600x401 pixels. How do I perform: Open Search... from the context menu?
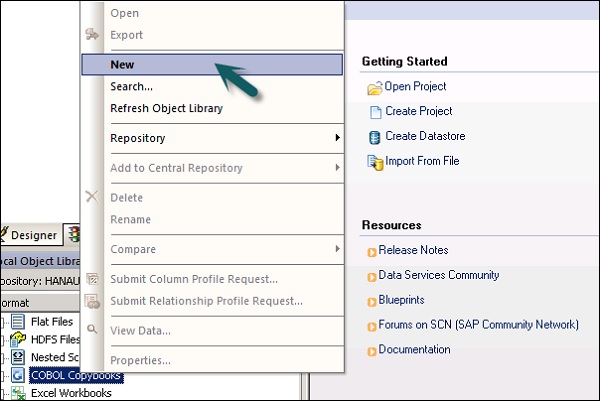coord(131,87)
